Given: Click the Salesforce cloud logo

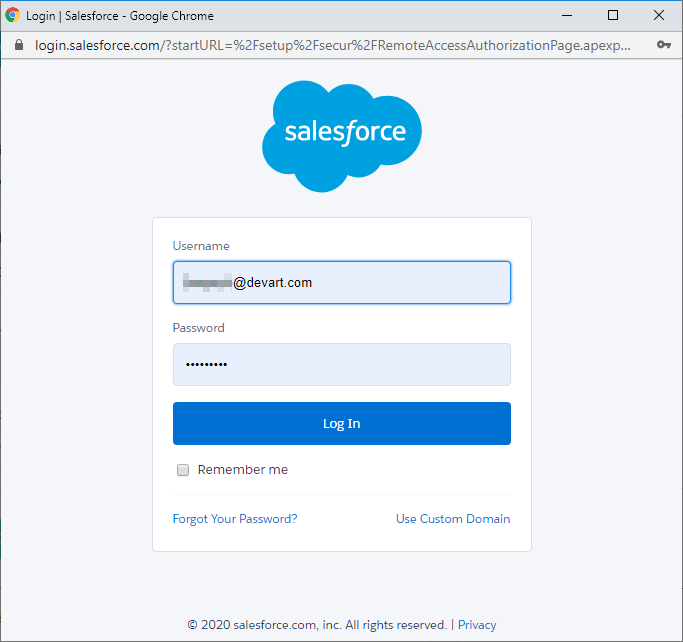Looking at the screenshot, I should 342,136.
